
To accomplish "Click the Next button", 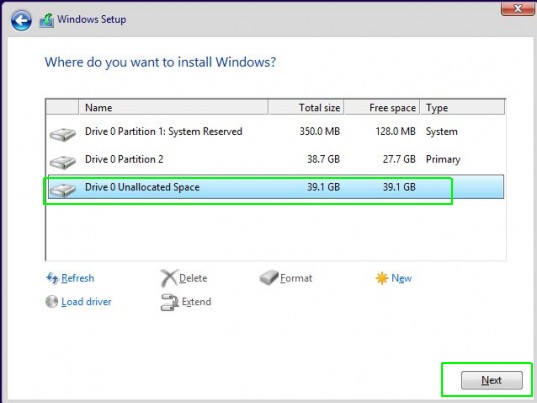I will (x=492, y=380).
